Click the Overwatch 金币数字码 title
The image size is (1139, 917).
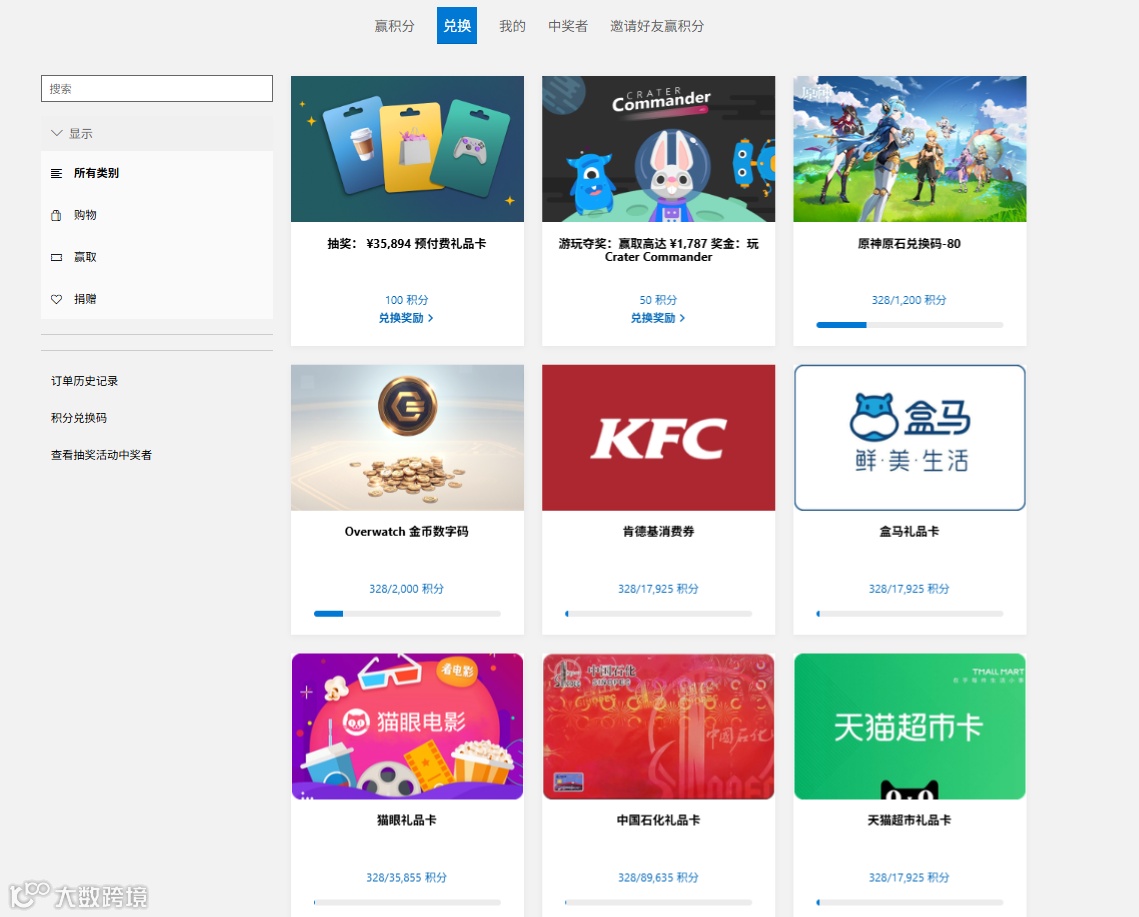pos(407,532)
